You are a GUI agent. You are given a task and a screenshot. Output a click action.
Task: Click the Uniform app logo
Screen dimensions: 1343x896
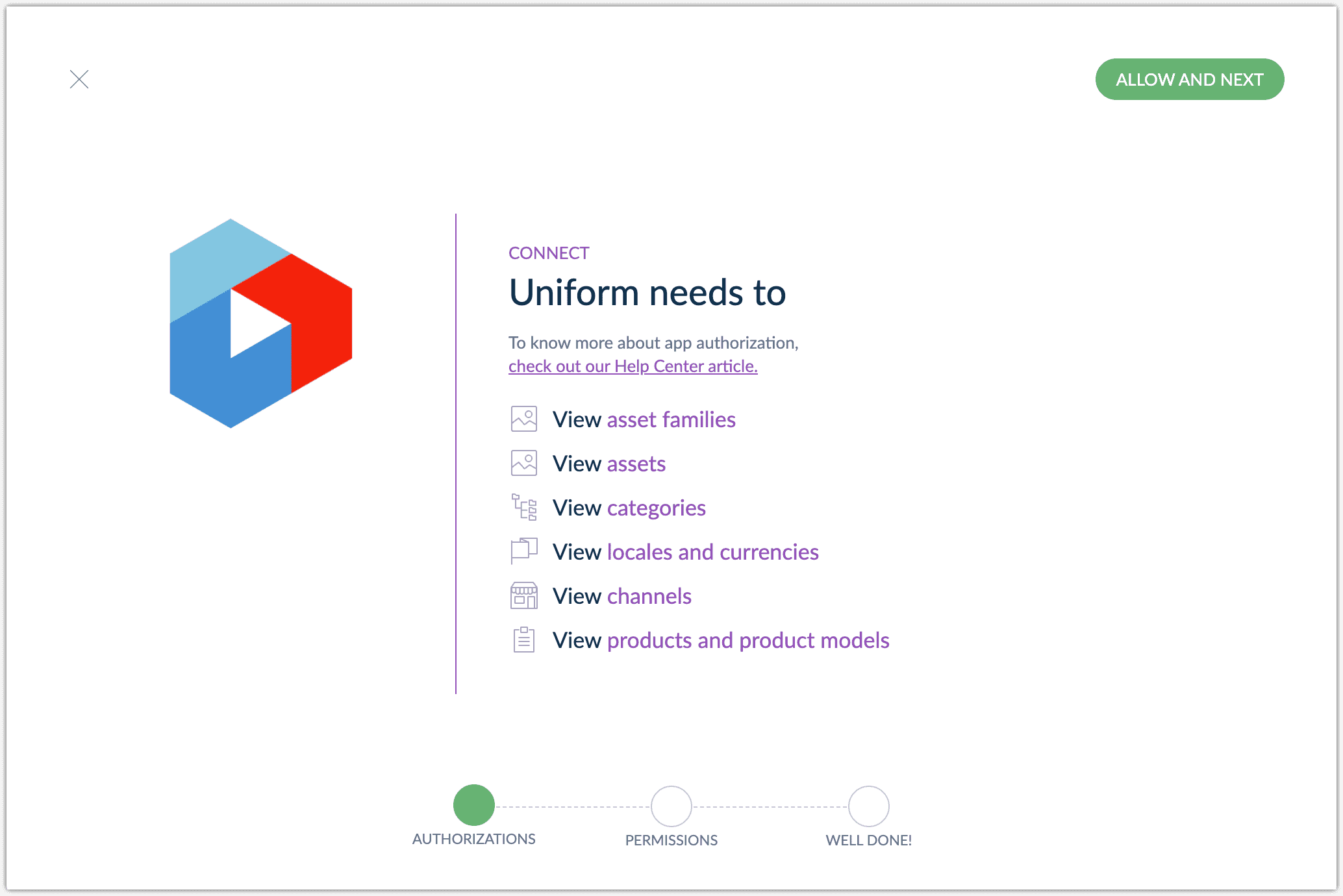point(260,323)
